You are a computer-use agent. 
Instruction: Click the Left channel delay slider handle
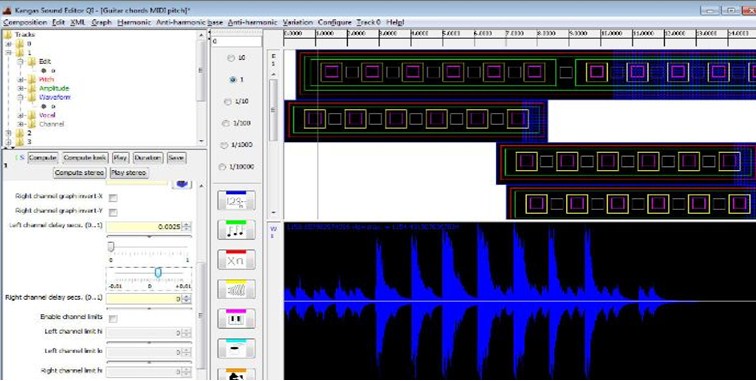[x=111, y=247]
